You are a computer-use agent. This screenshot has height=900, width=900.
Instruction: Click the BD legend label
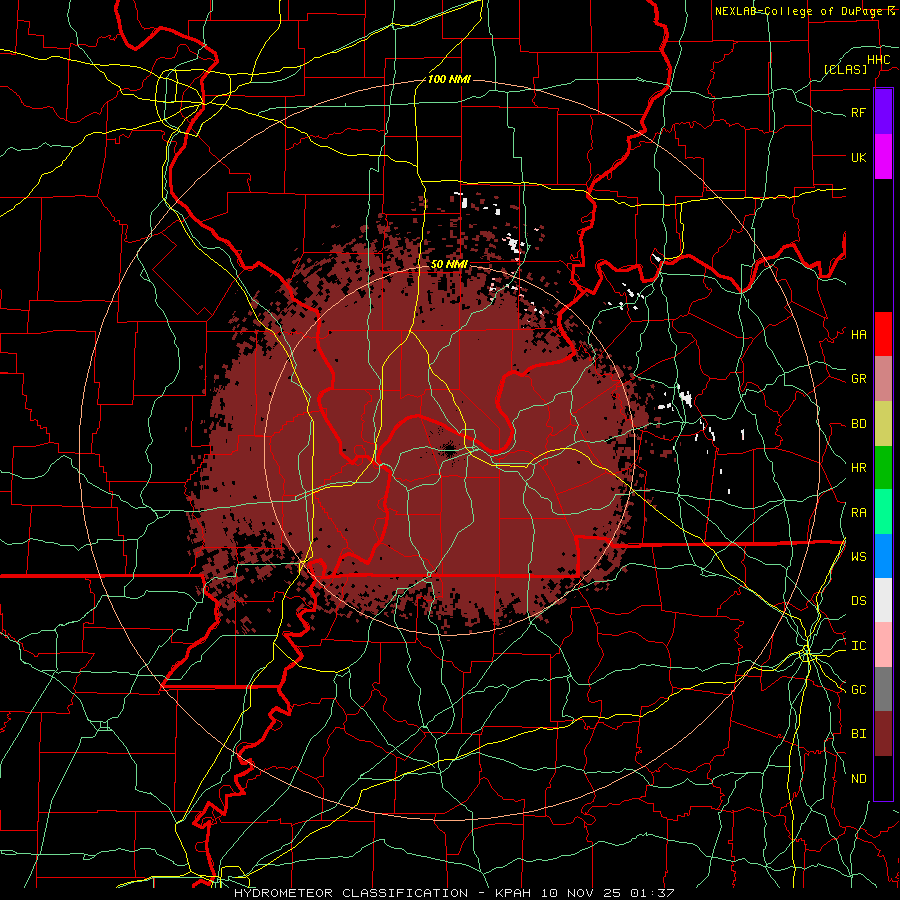[x=858, y=424]
